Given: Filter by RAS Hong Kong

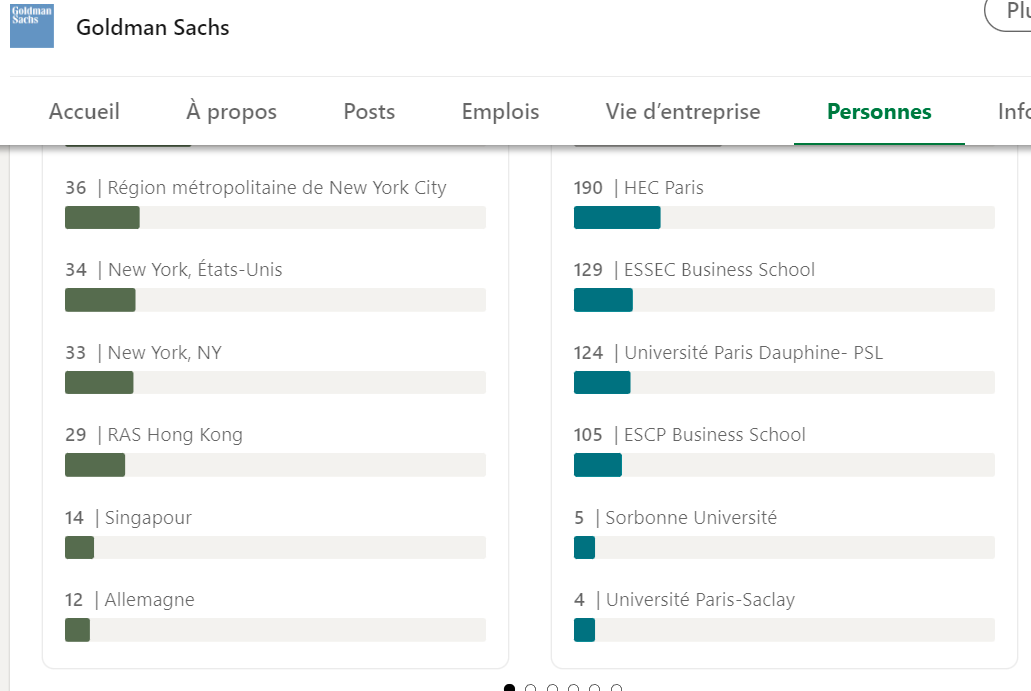Looking at the screenshot, I should click(x=275, y=450).
